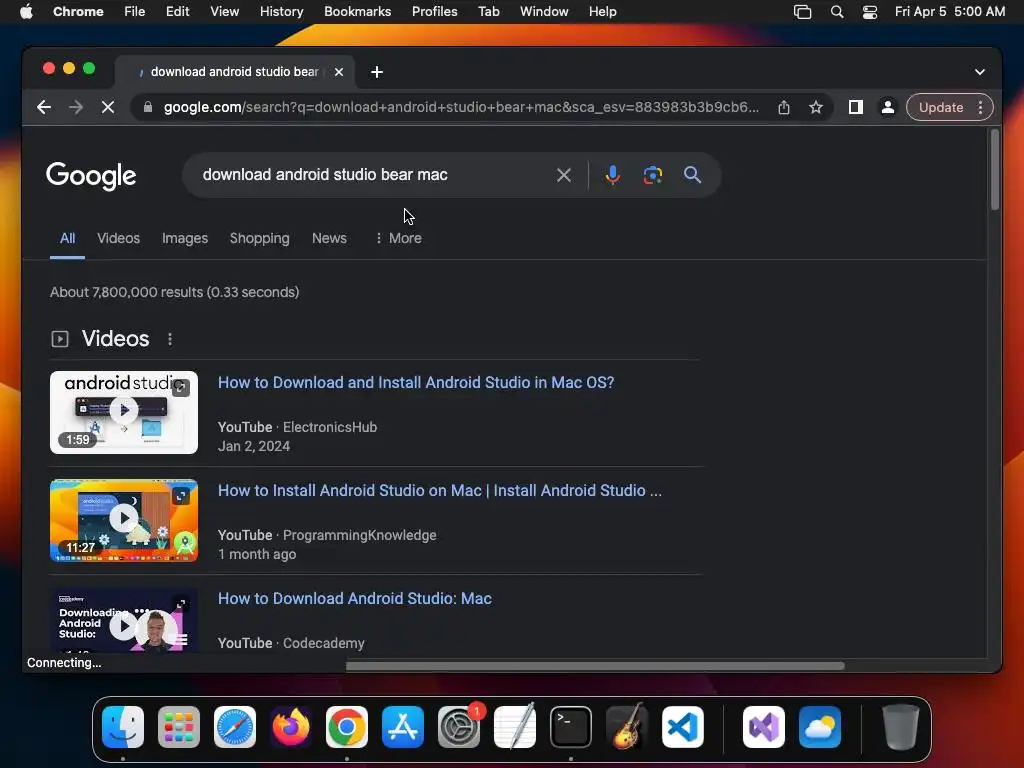Switch to News results tab

(329, 238)
